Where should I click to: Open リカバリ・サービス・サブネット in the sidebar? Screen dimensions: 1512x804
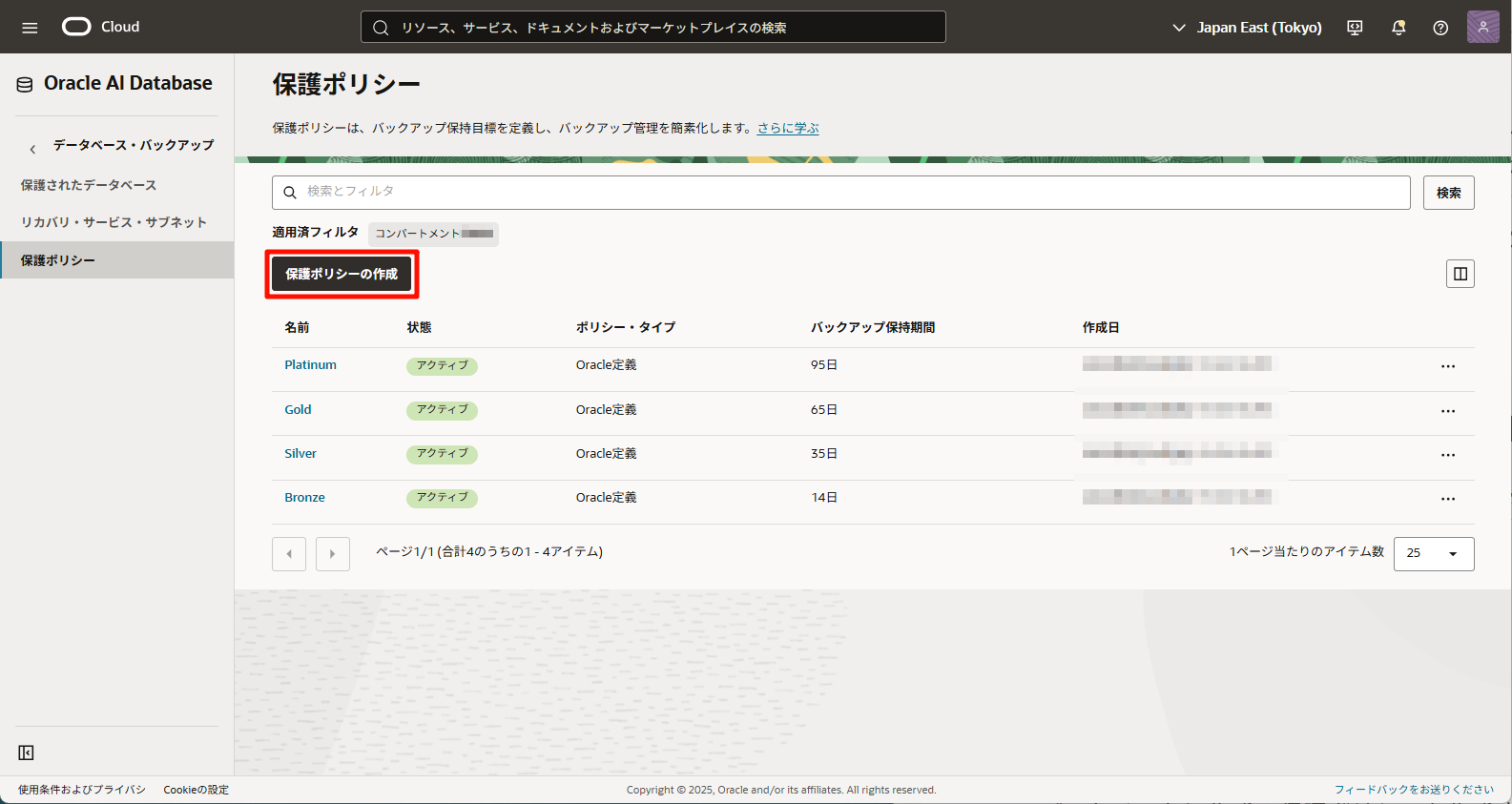click(x=114, y=222)
